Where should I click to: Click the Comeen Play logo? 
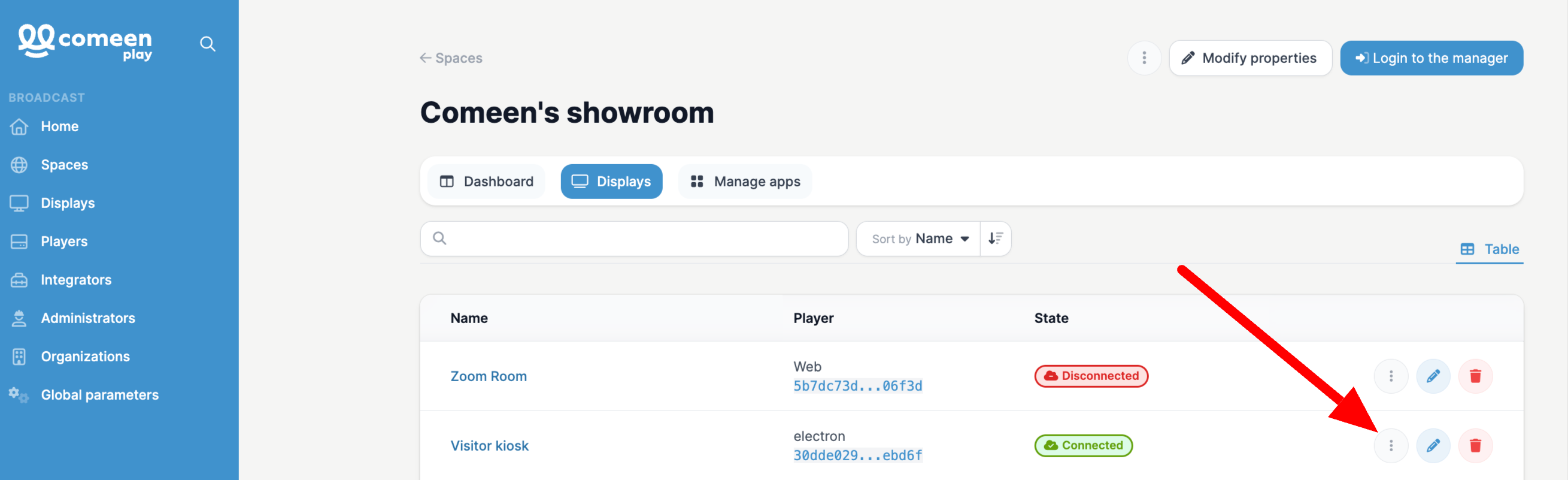pos(84,42)
